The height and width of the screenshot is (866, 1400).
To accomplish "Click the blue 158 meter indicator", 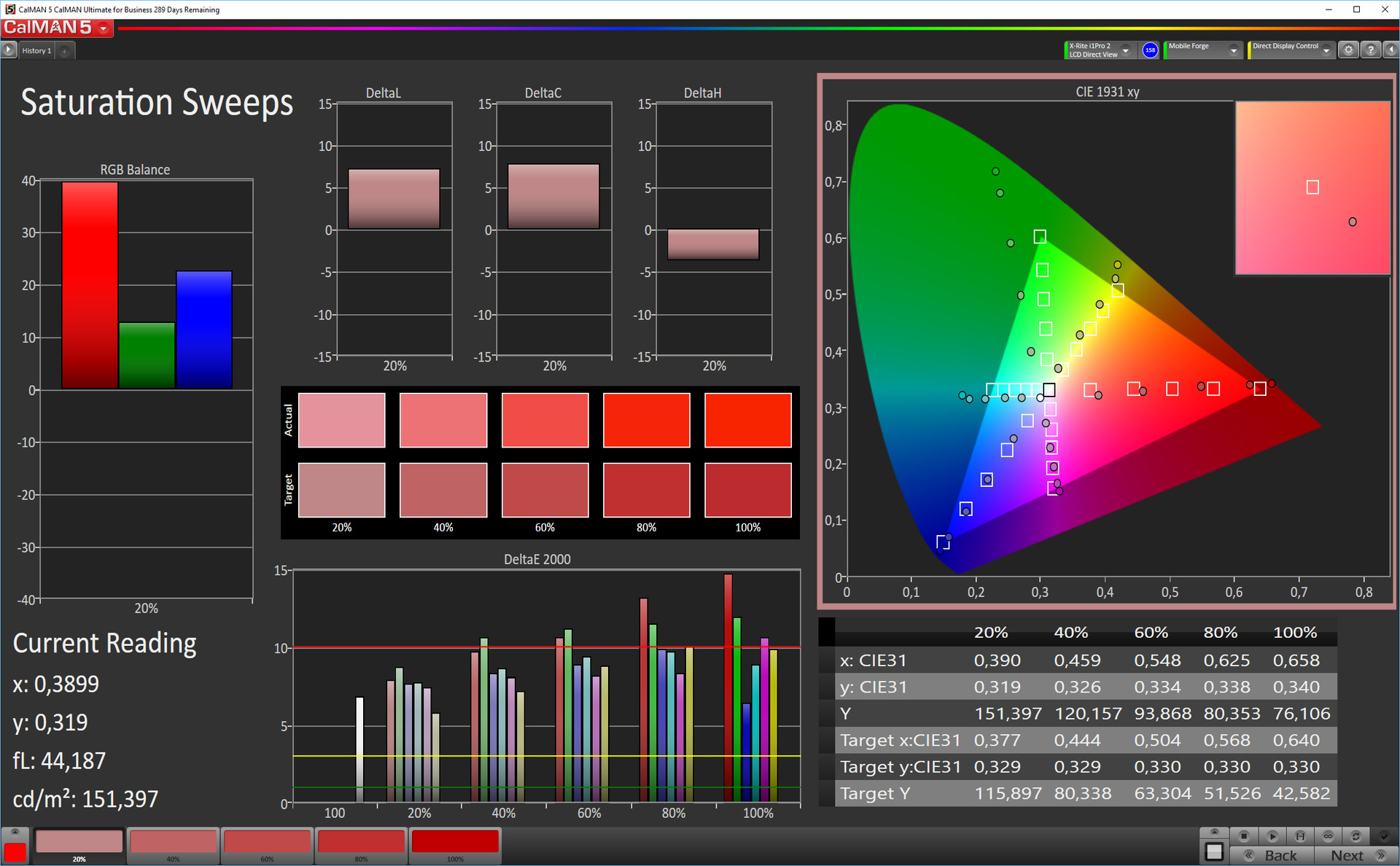I will tap(1150, 50).
